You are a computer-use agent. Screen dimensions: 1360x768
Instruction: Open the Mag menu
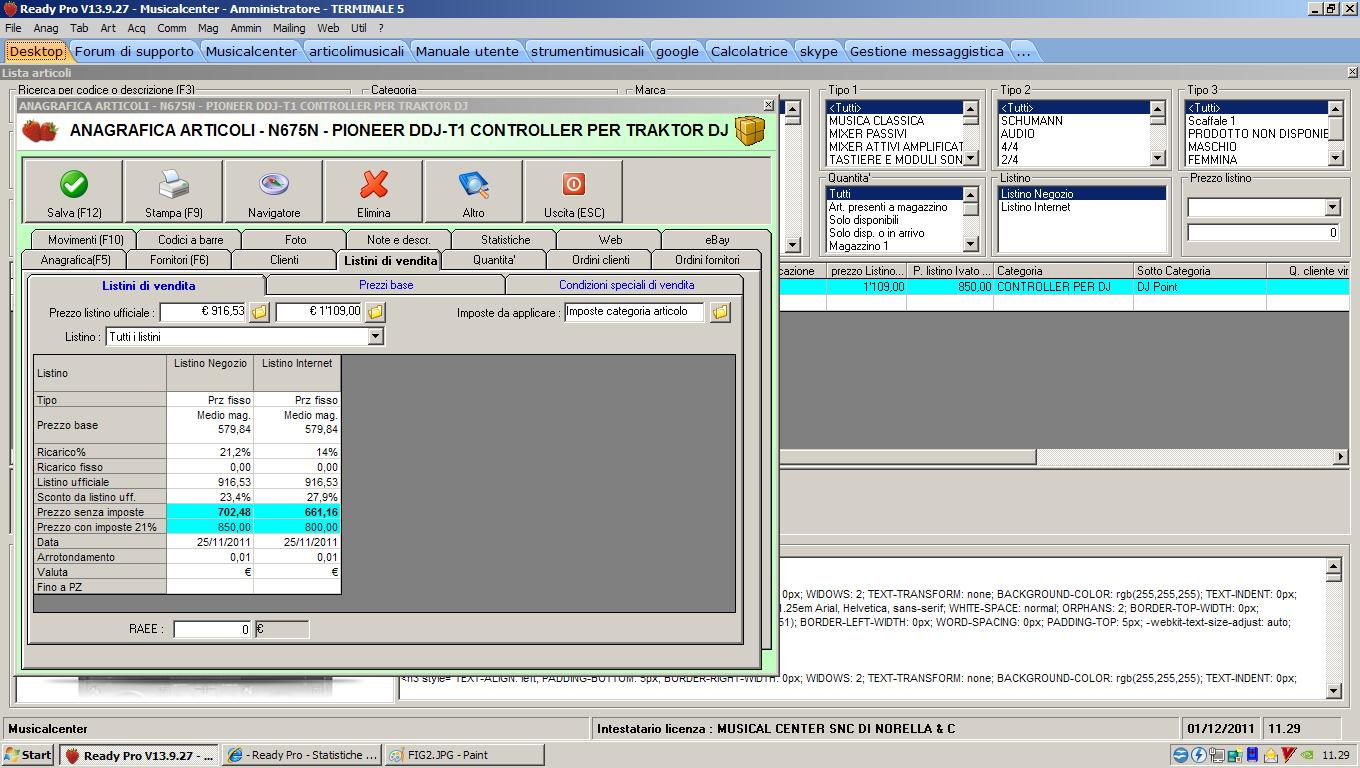[x=208, y=28]
